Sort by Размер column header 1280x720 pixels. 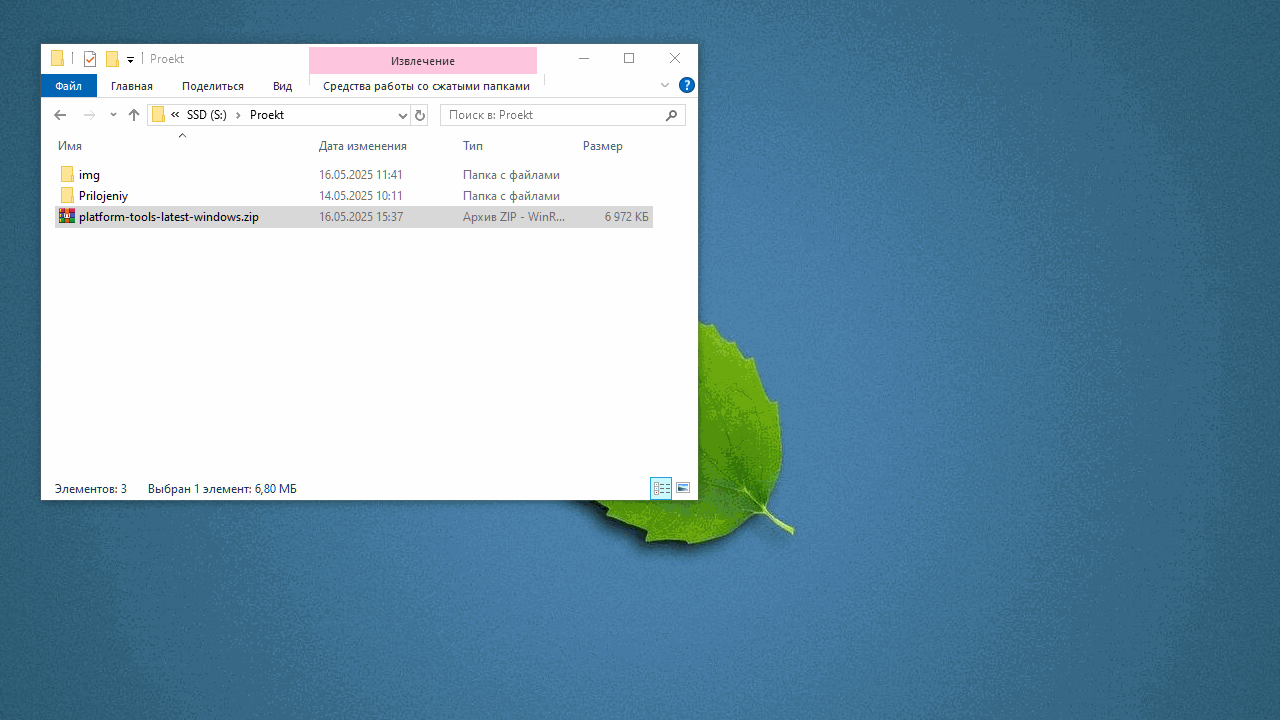603,146
